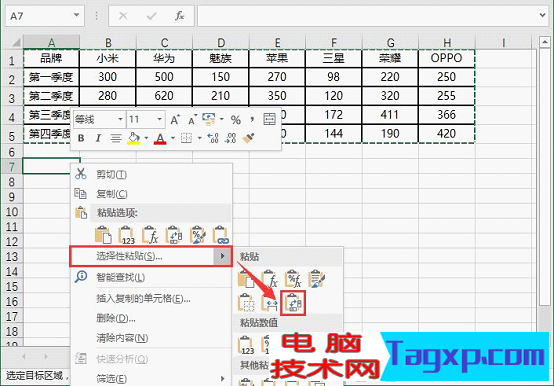Click cell with value 411
The width and height of the screenshot is (554, 386).
(390, 114)
